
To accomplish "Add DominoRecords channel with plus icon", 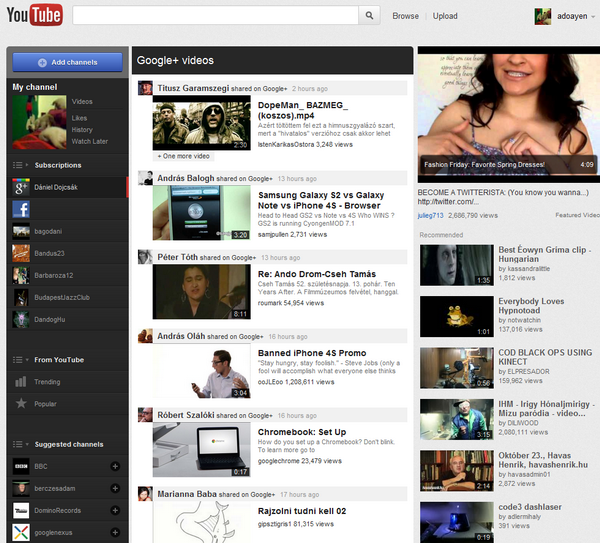I will tap(115, 510).
